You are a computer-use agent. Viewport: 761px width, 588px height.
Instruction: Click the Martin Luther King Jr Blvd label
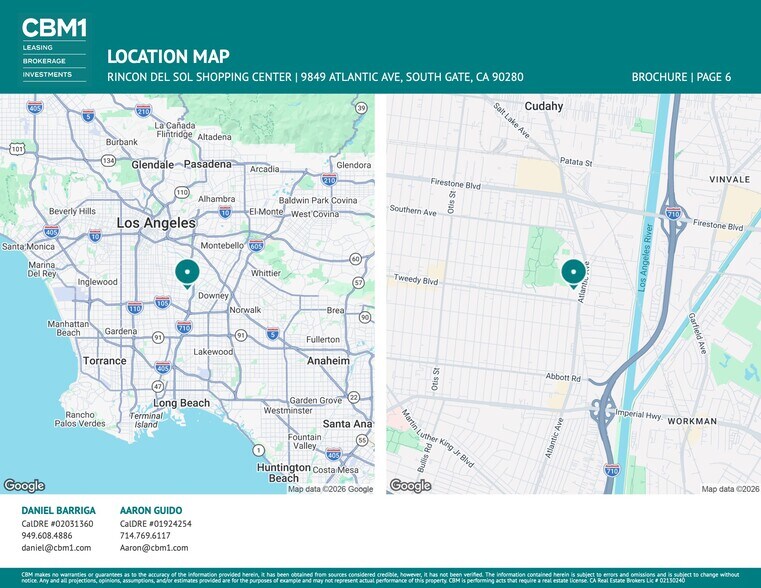click(438, 439)
